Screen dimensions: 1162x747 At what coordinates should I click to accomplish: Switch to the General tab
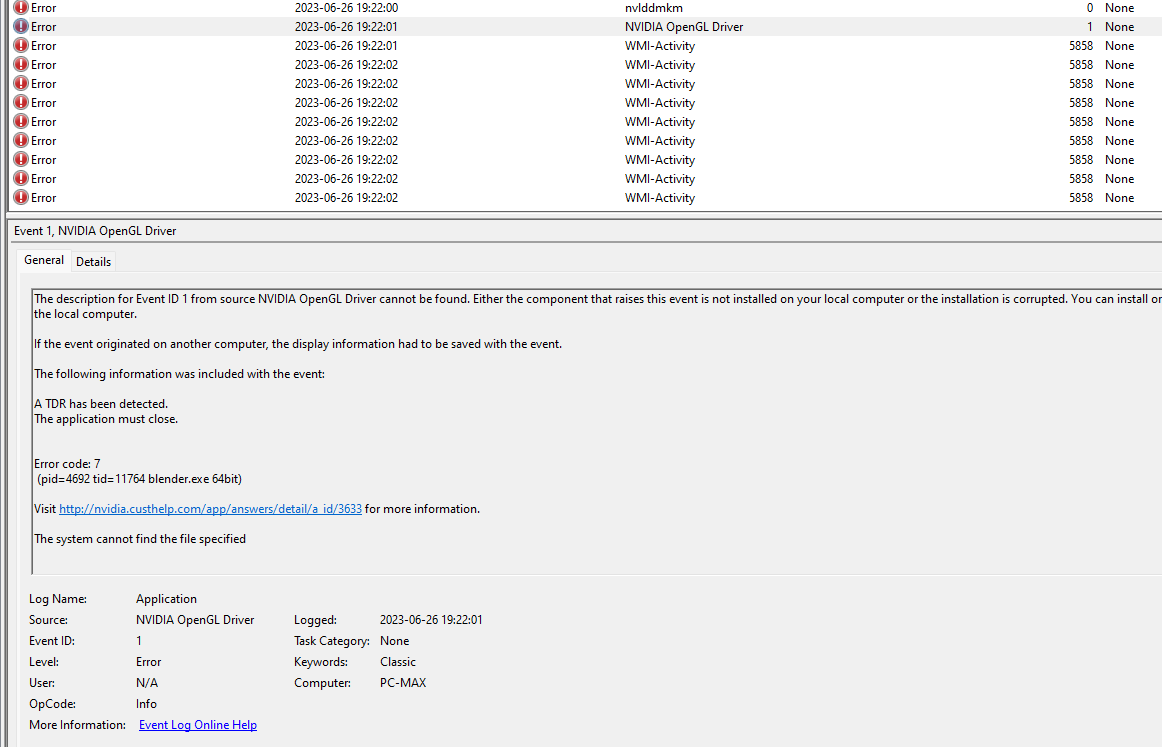(44, 260)
